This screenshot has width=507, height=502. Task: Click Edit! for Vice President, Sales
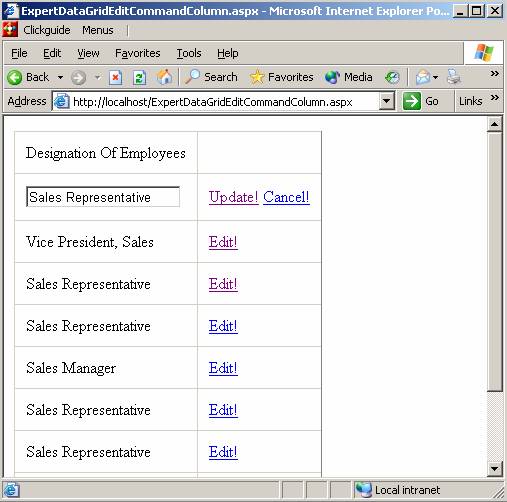[223, 242]
